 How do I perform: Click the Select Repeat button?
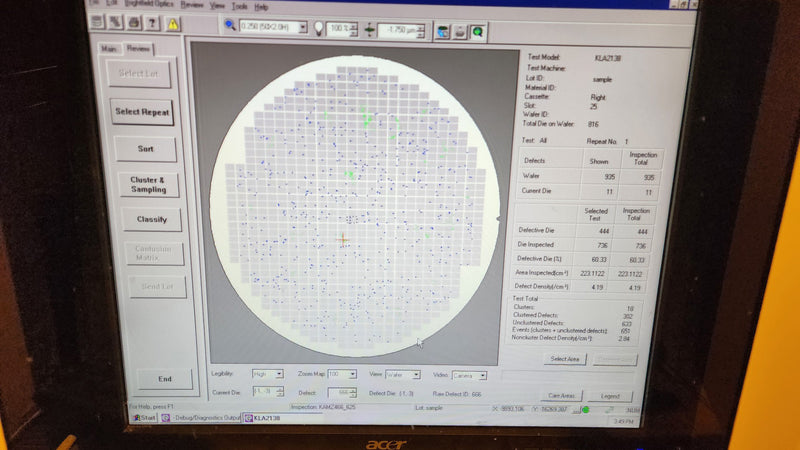(142, 112)
